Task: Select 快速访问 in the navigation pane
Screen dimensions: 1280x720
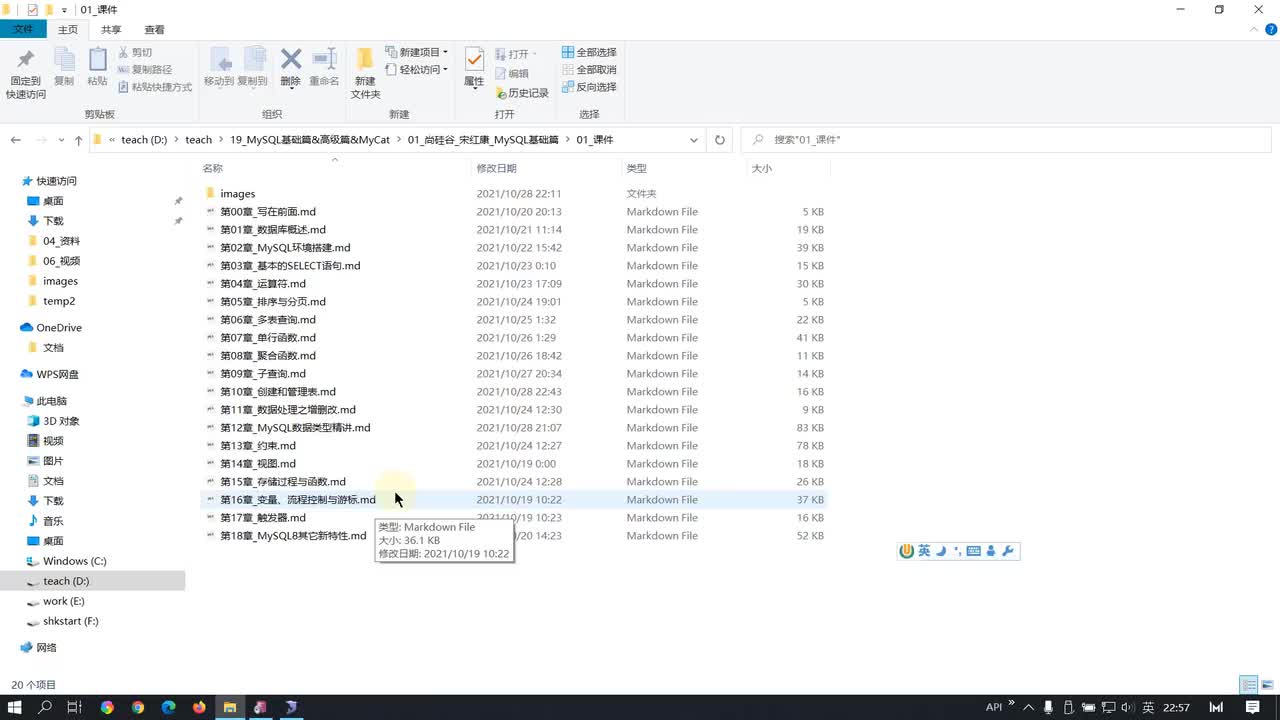Action: pyautogui.click(x=57, y=181)
